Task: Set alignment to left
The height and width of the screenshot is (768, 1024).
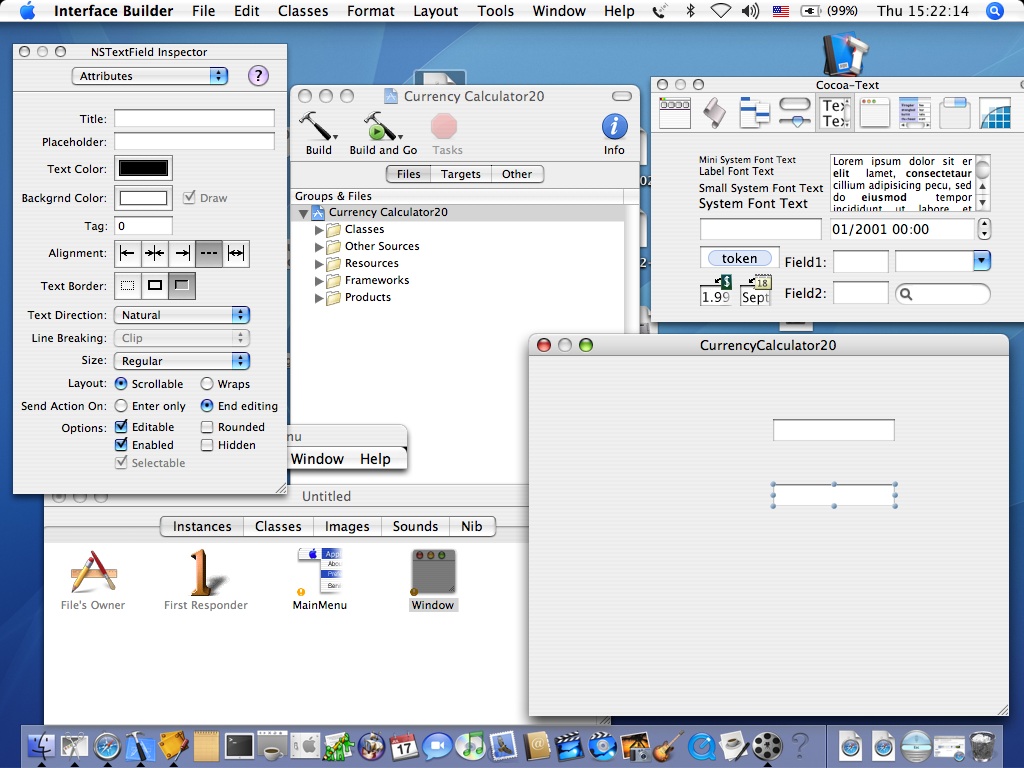Action: coord(128,253)
